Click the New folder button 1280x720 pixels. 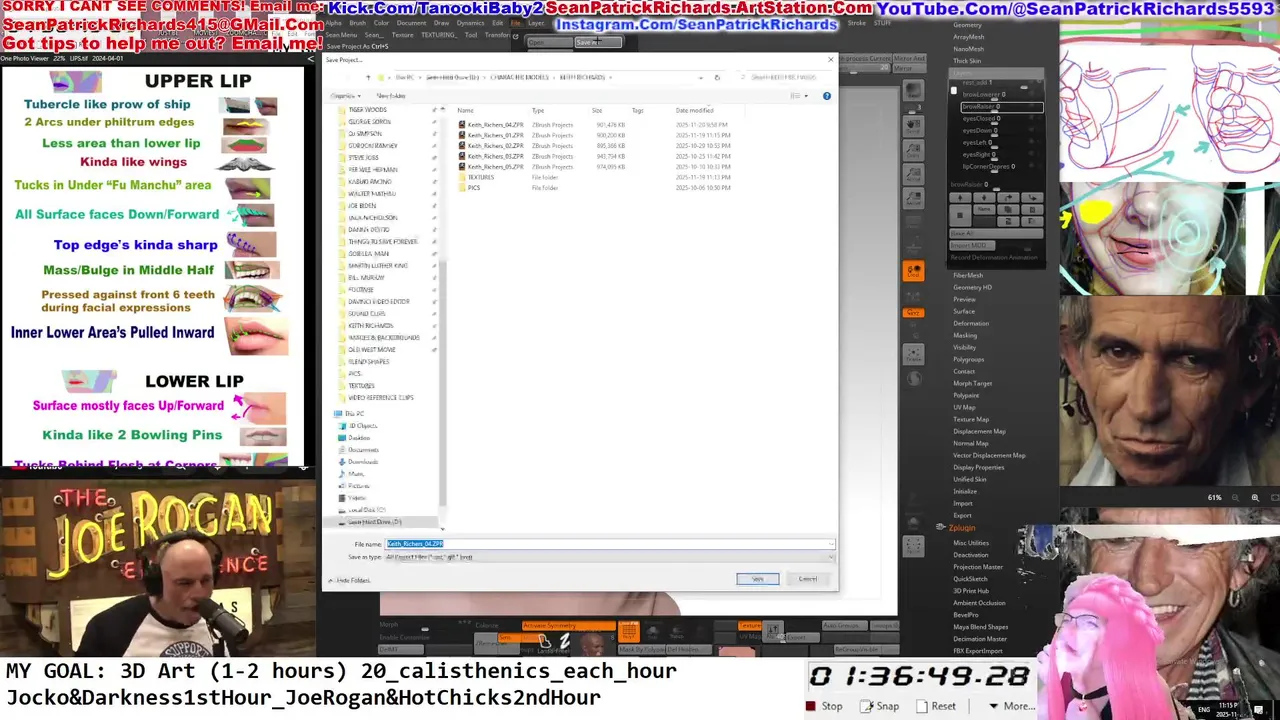click(391, 96)
